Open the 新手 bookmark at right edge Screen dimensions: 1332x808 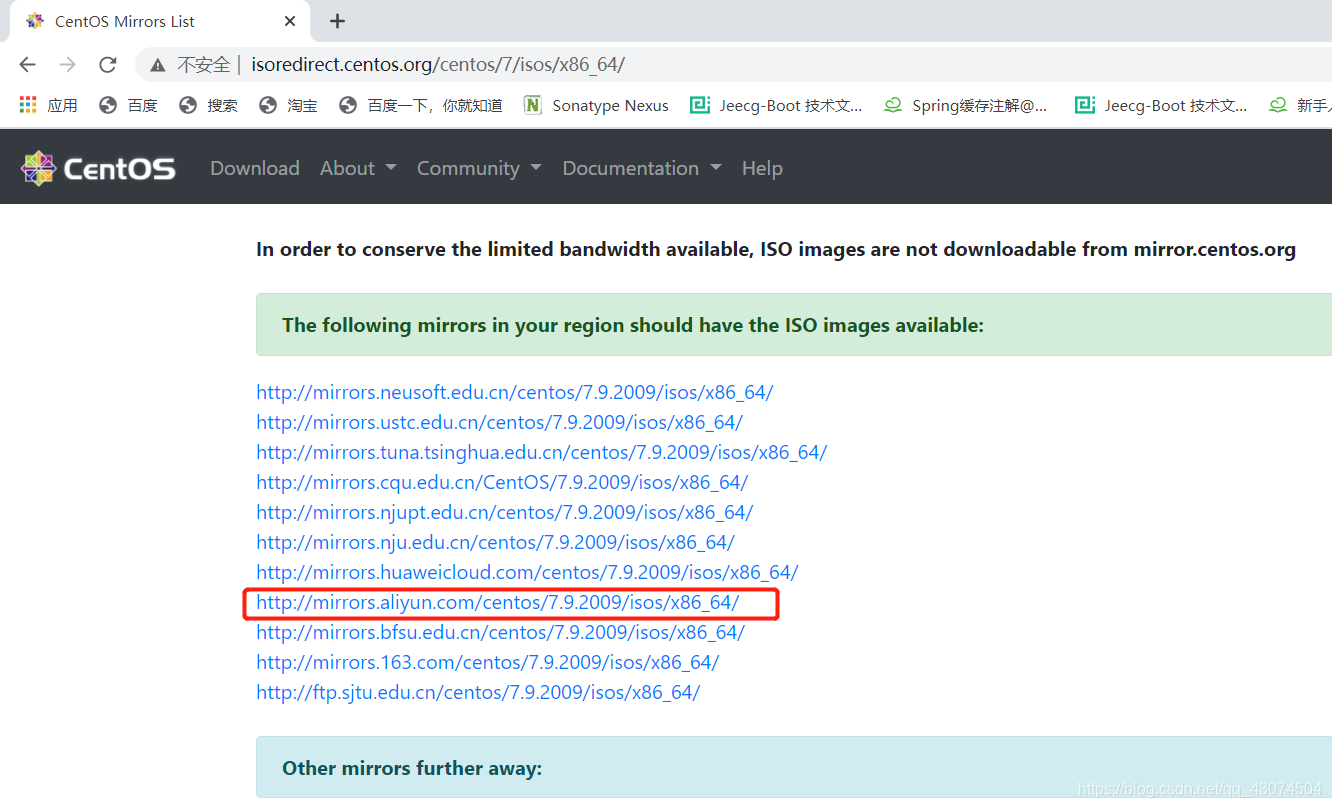point(1300,105)
